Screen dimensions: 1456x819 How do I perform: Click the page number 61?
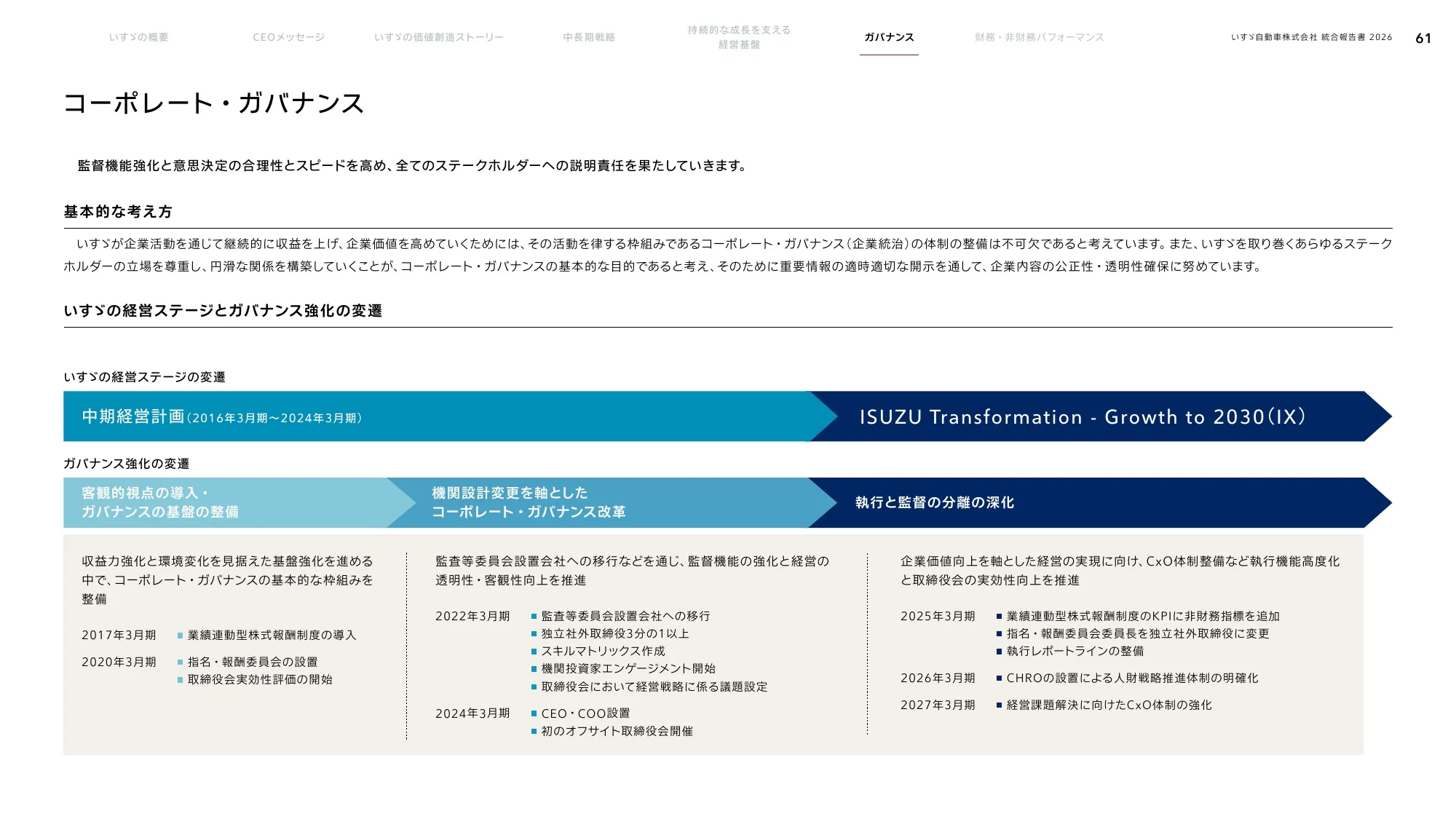[x=1423, y=38]
